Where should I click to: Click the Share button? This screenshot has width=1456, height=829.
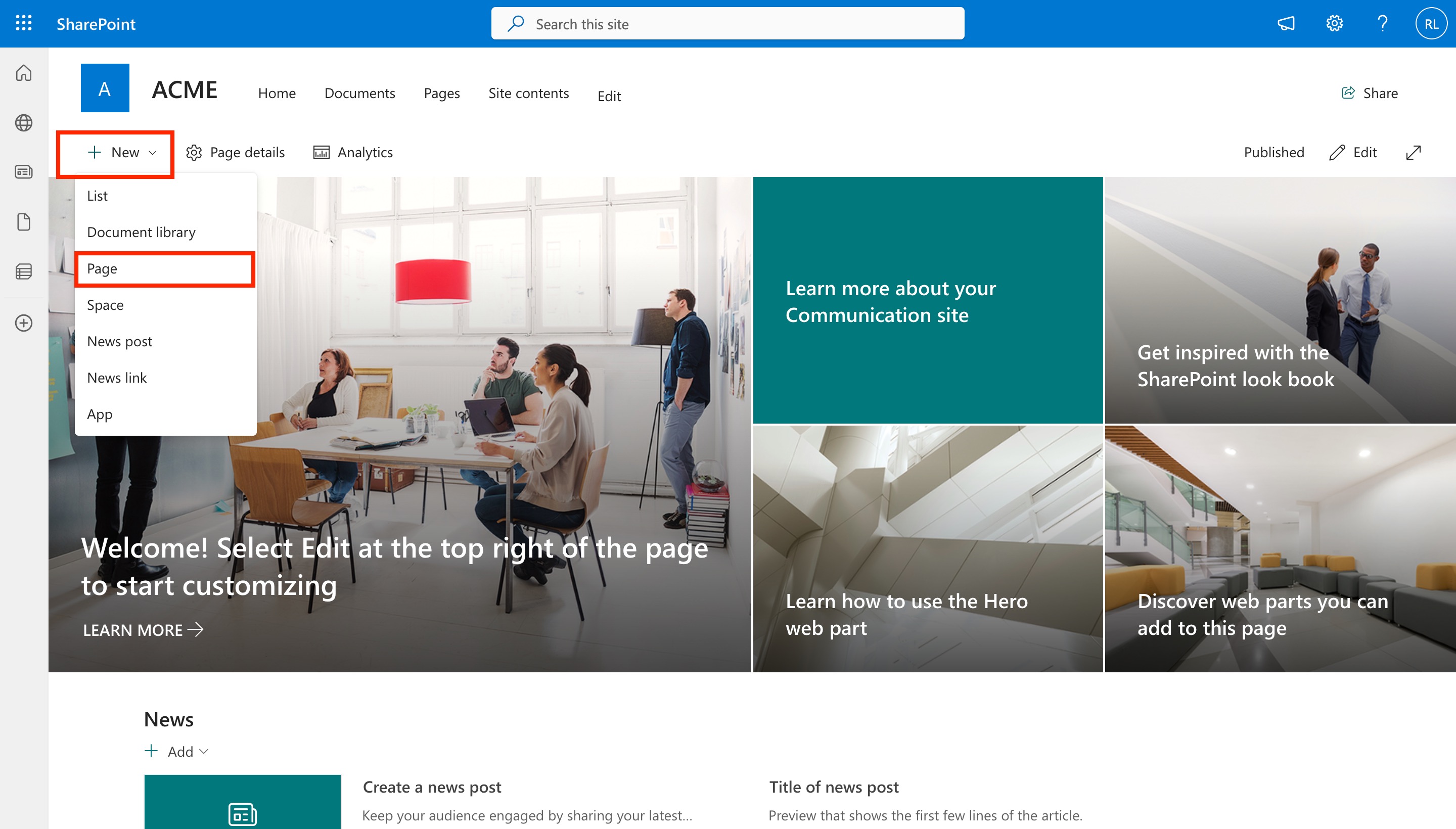(1370, 93)
